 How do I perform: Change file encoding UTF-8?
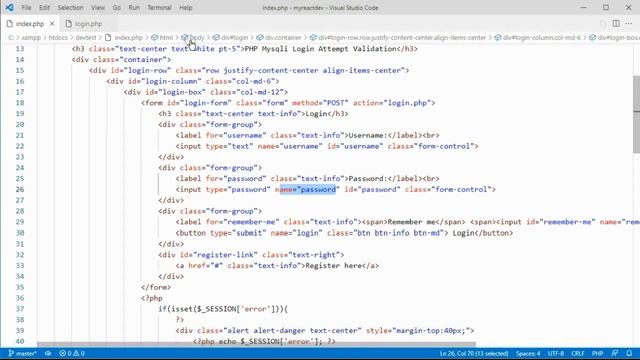click(556, 353)
